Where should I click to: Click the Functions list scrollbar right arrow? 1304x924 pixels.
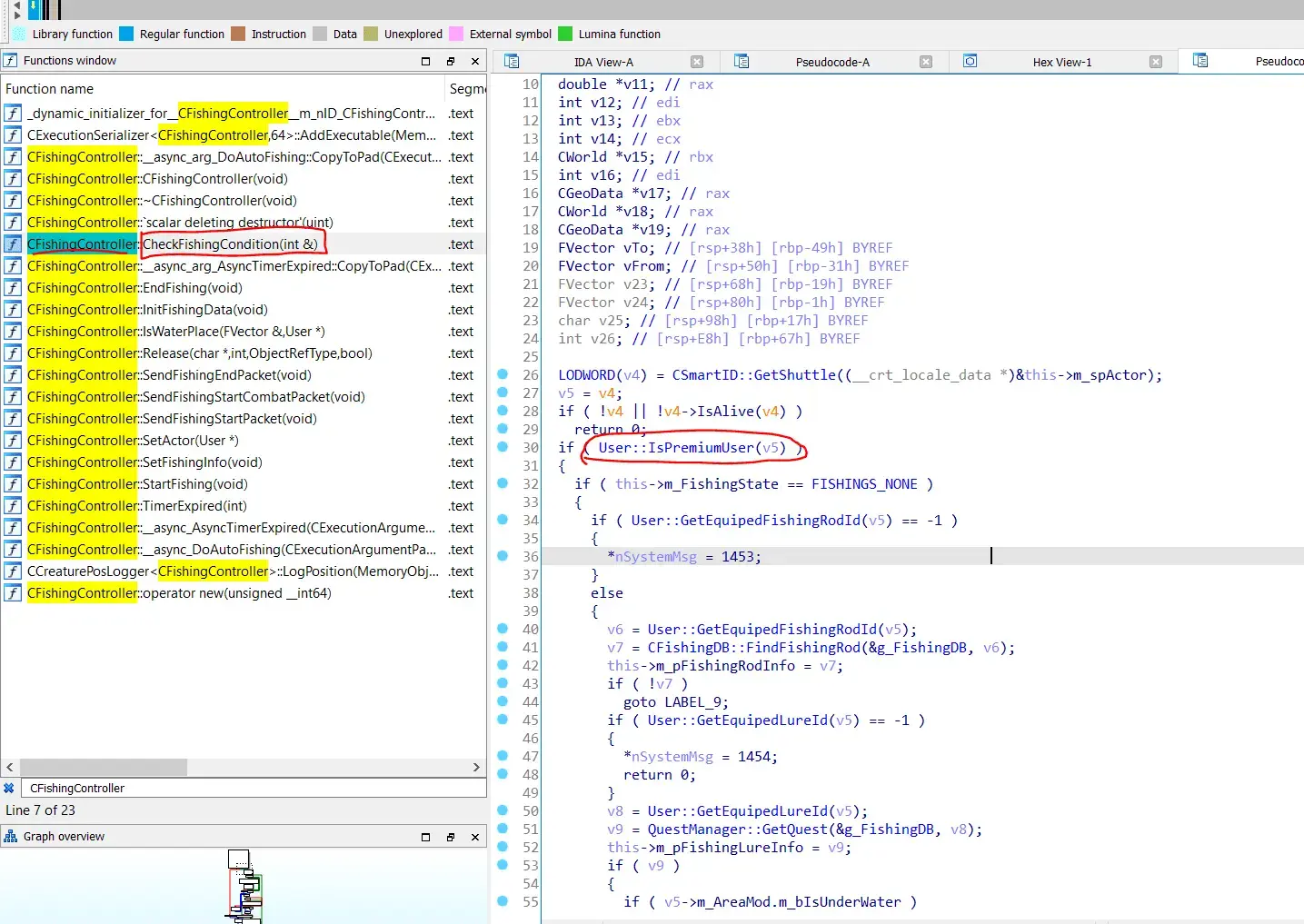coord(476,768)
